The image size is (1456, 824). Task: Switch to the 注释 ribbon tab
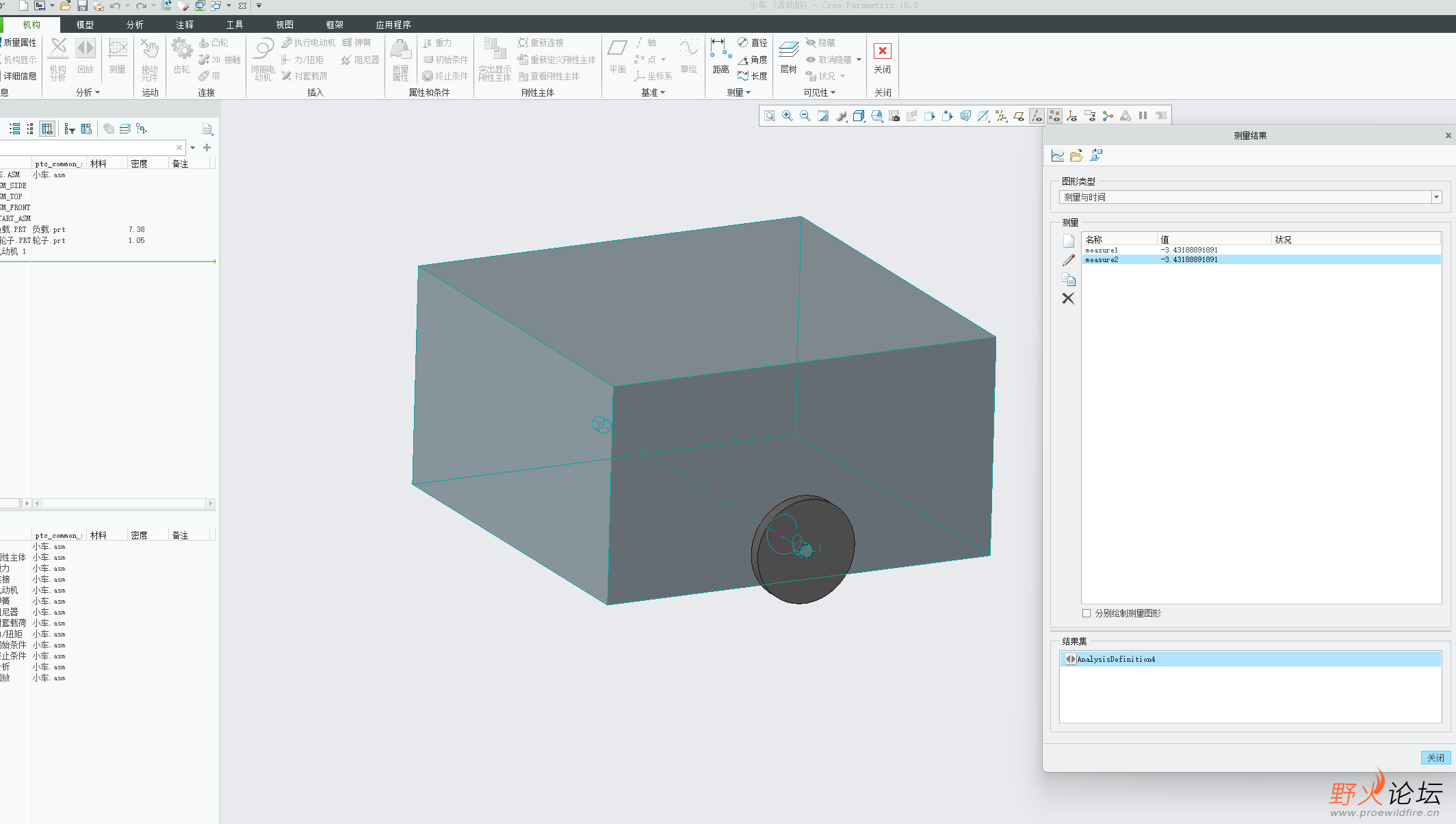[185, 25]
